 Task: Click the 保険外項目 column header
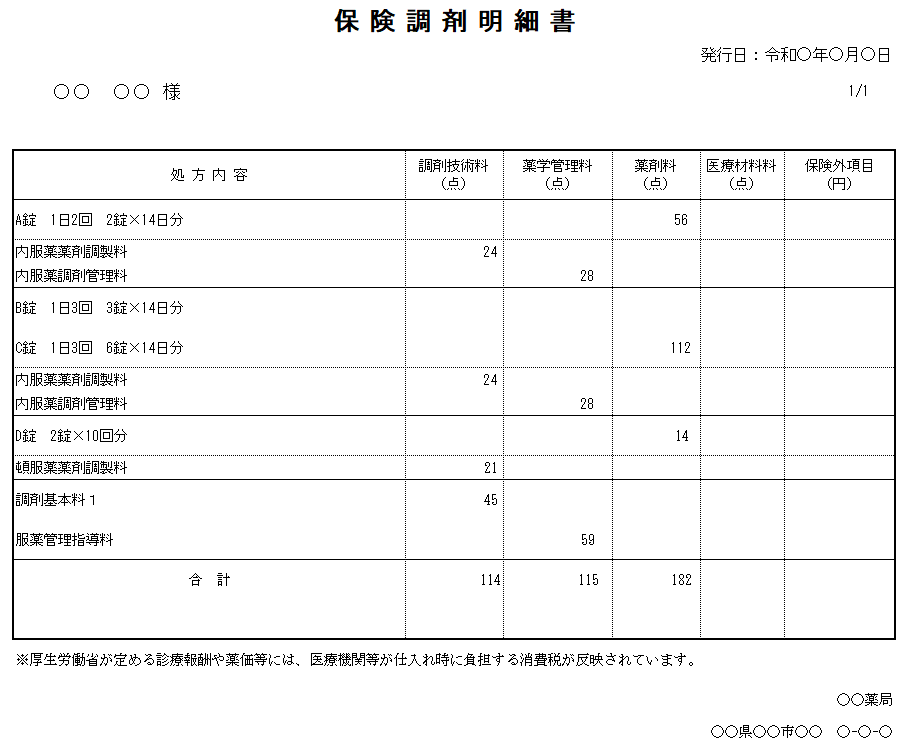[x=839, y=174]
